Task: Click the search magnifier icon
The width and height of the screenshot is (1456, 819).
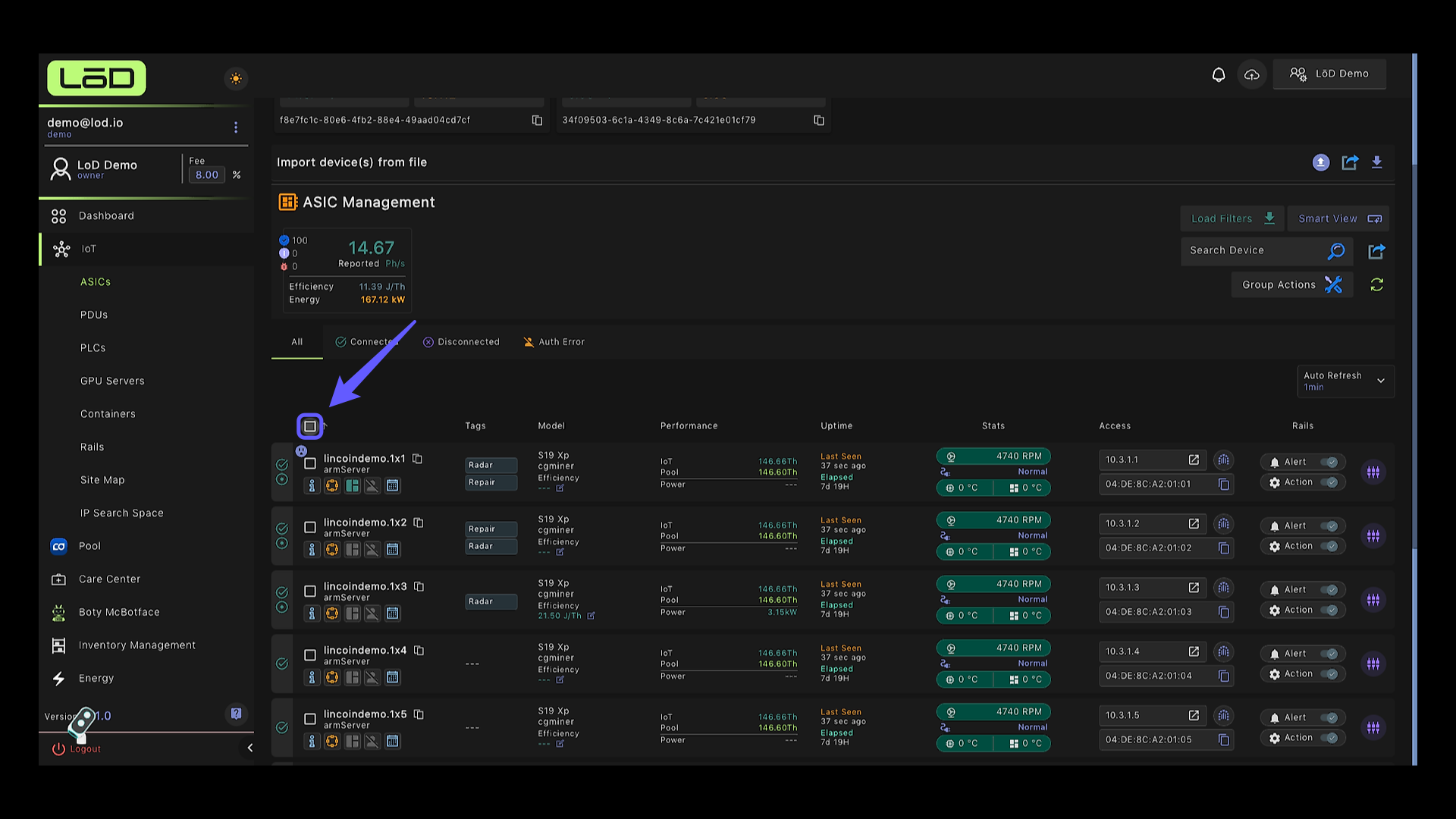Action: [x=1336, y=251]
